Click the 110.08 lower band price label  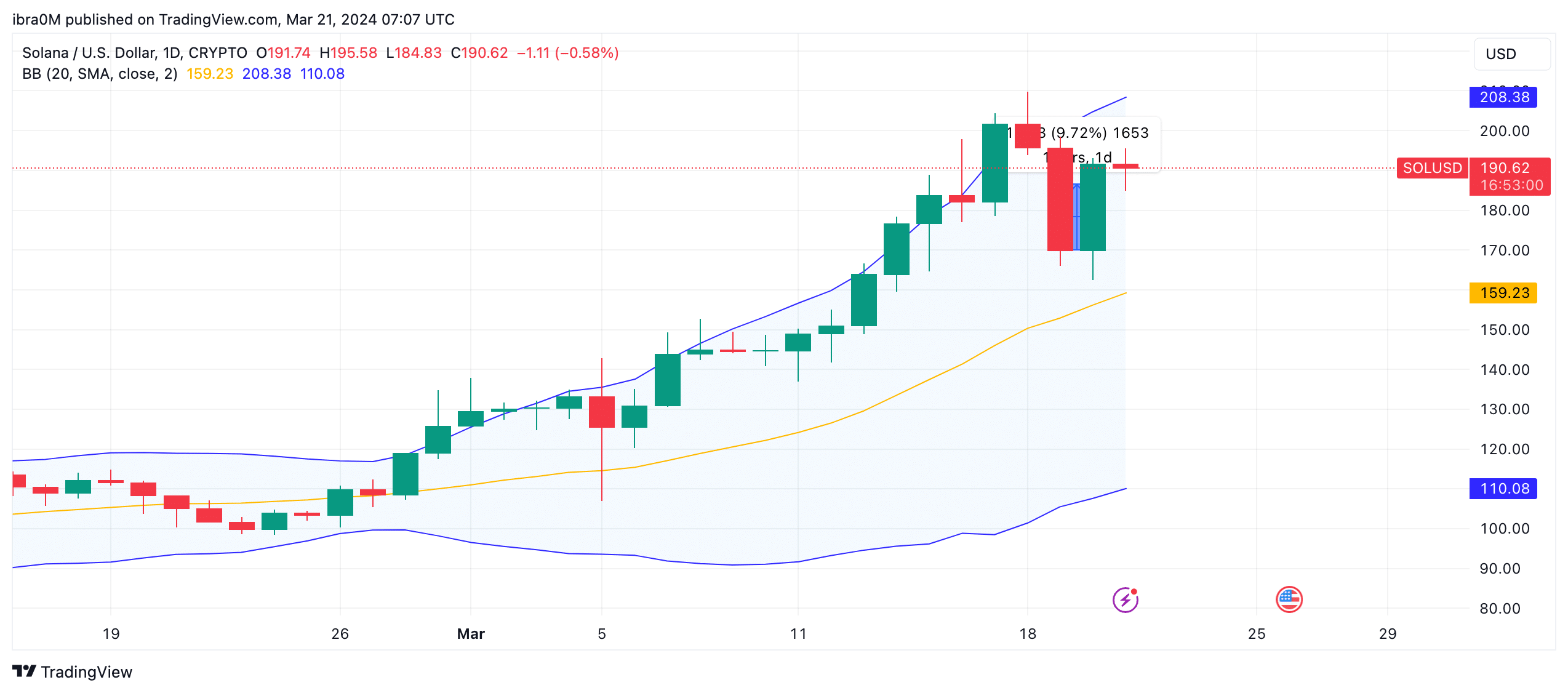click(x=1503, y=489)
